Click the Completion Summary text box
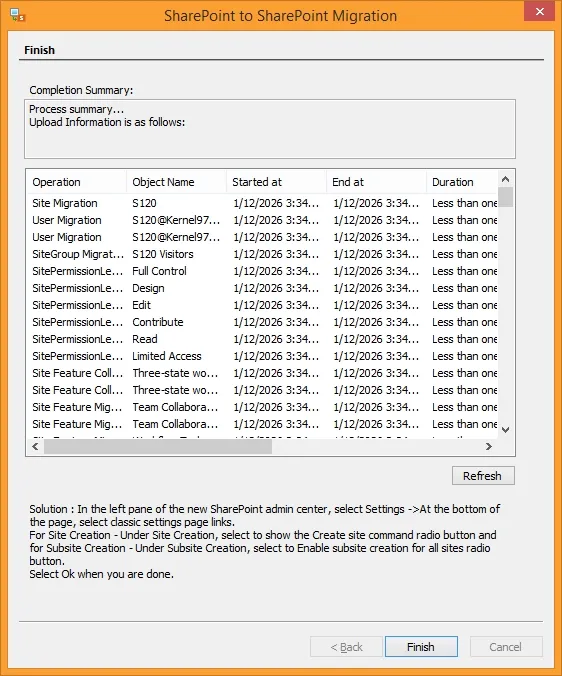The image size is (562, 676). (270, 129)
